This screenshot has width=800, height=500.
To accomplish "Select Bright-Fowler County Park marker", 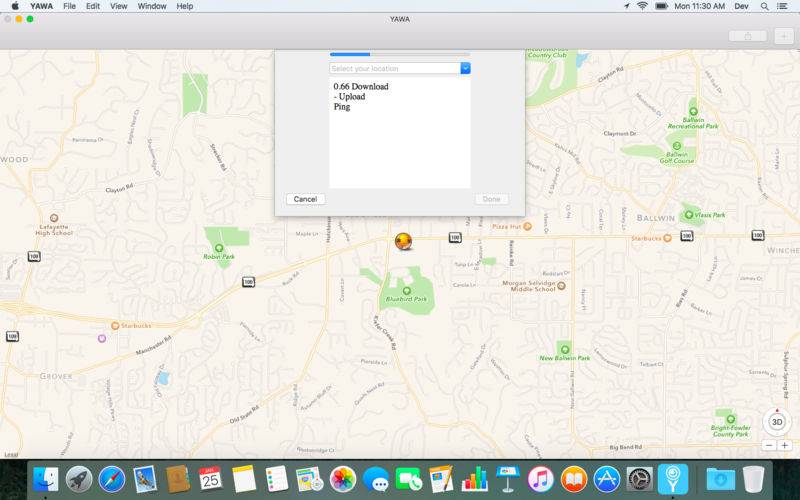I will (731, 419).
